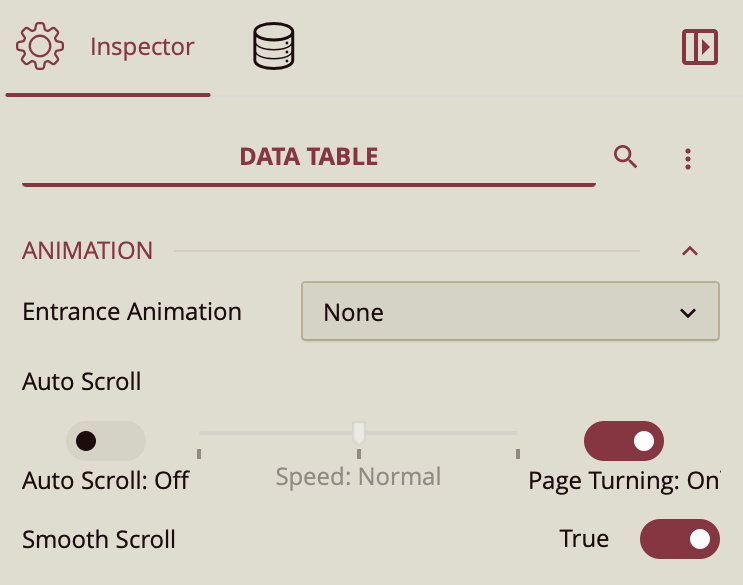Image resolution: width=743 pixels, height=585 pixels.
Task: Collapse the Animation section chevron
Action: point(689,250)
